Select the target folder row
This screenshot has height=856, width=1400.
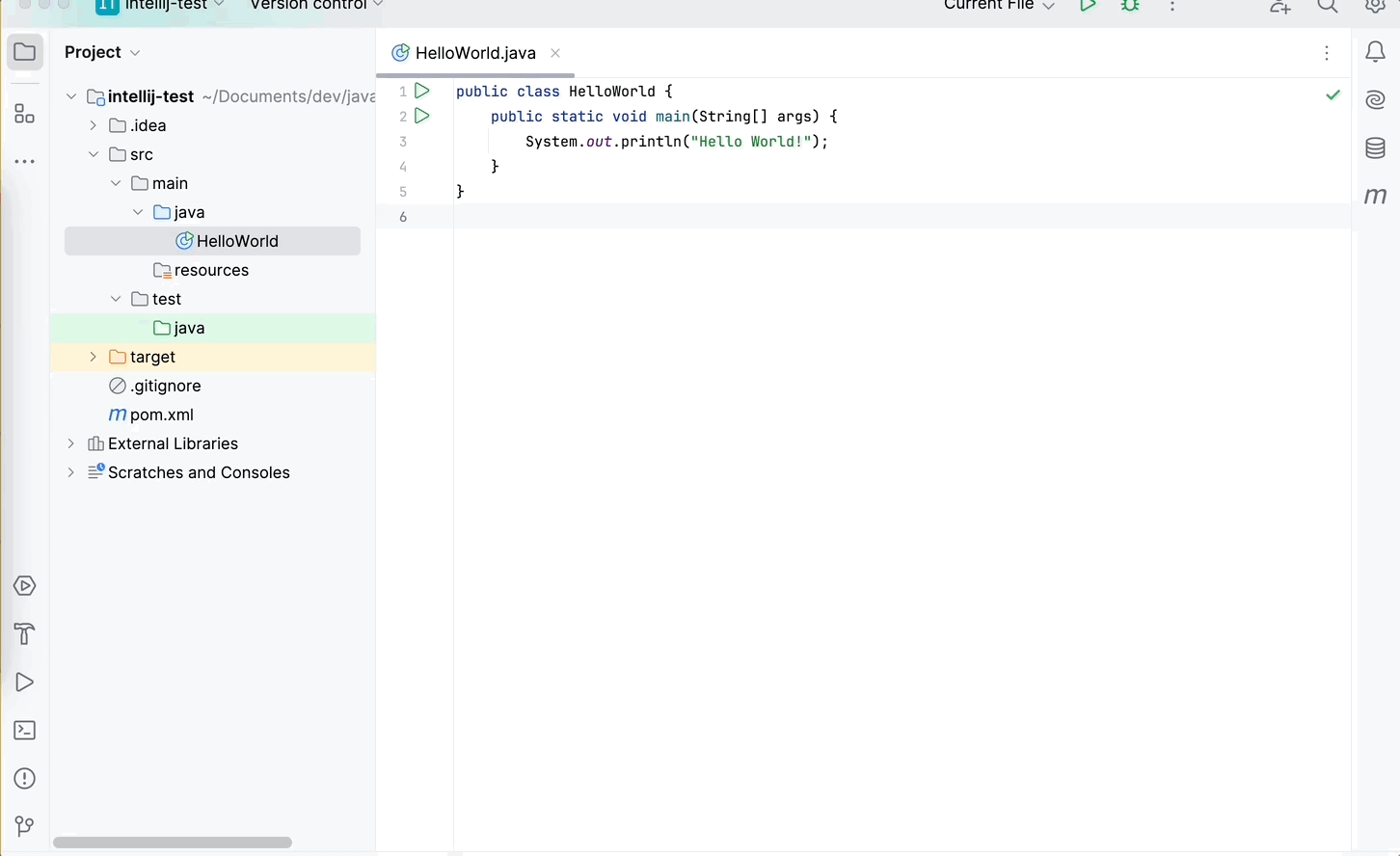click(x=212, y=357)
